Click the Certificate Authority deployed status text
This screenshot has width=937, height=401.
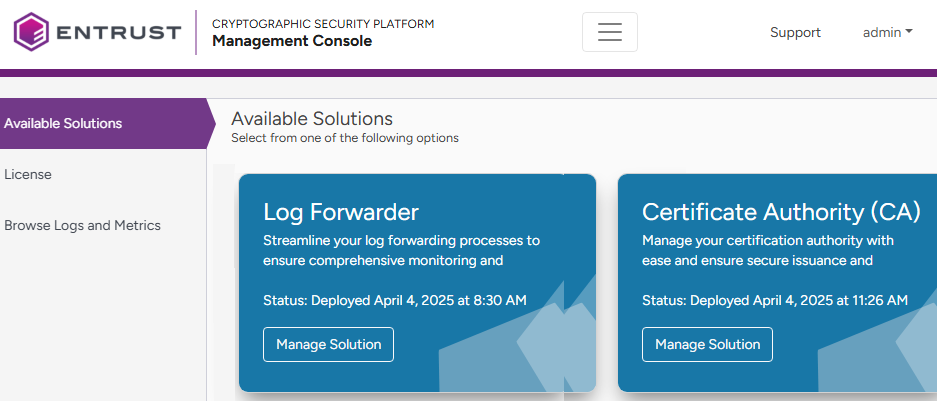coord(774,300)
